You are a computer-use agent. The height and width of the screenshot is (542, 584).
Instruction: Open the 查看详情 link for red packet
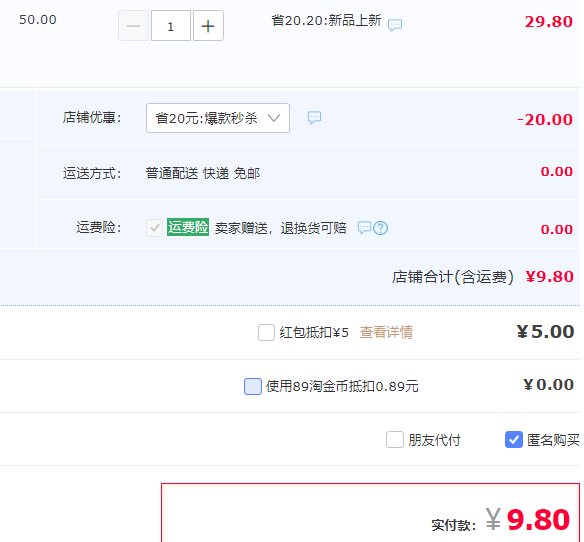click(386, 332)
